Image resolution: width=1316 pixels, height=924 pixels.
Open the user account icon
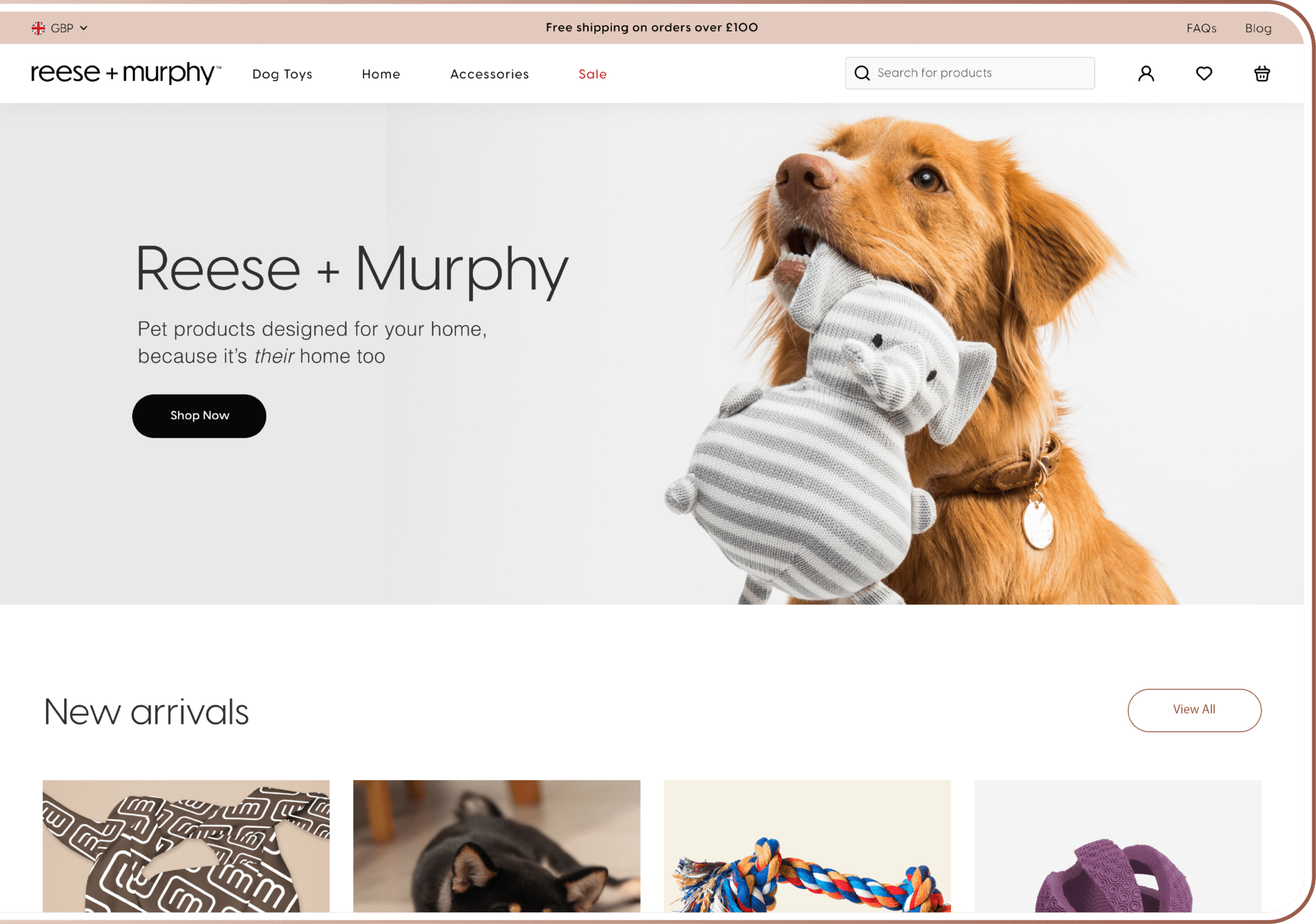[x=1146, y=74]
